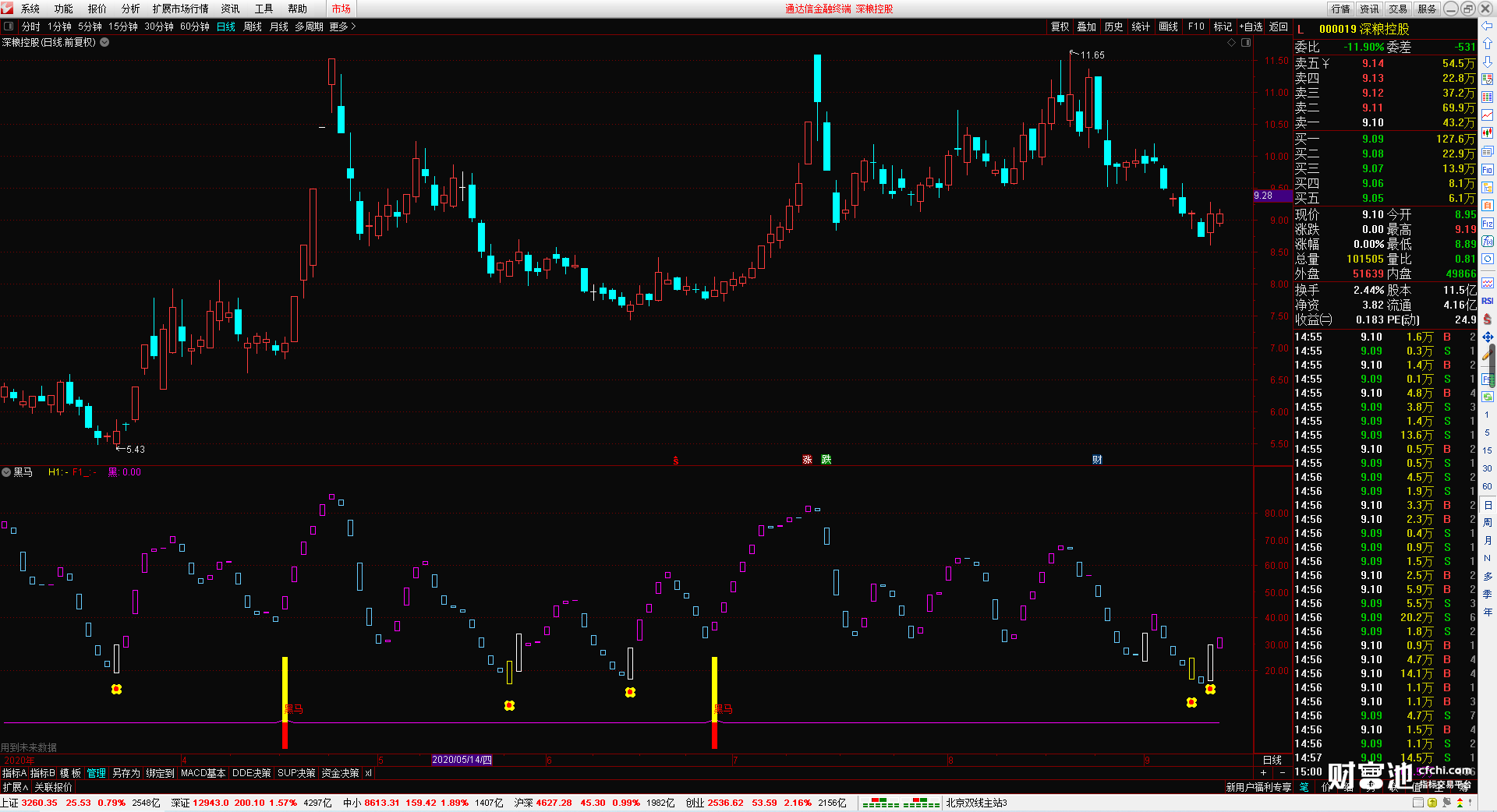Click the red app logo at top left
Screen dimensions: 1497x812
coord(7,9)
